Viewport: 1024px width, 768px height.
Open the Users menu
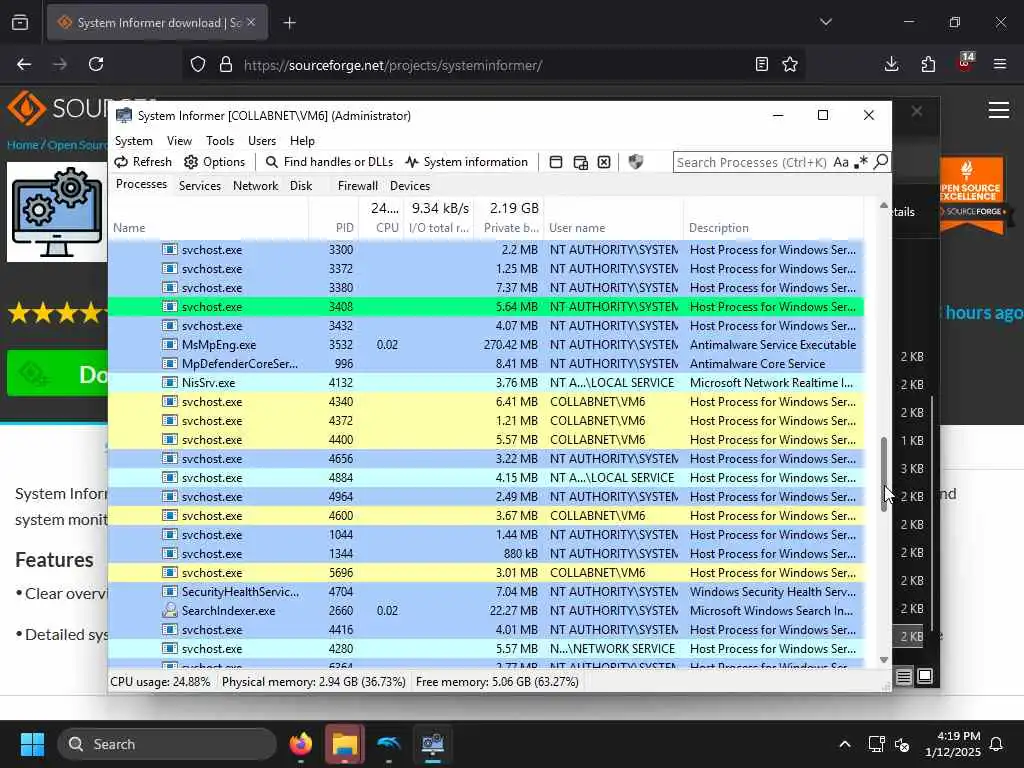click(x=262, y=141)
